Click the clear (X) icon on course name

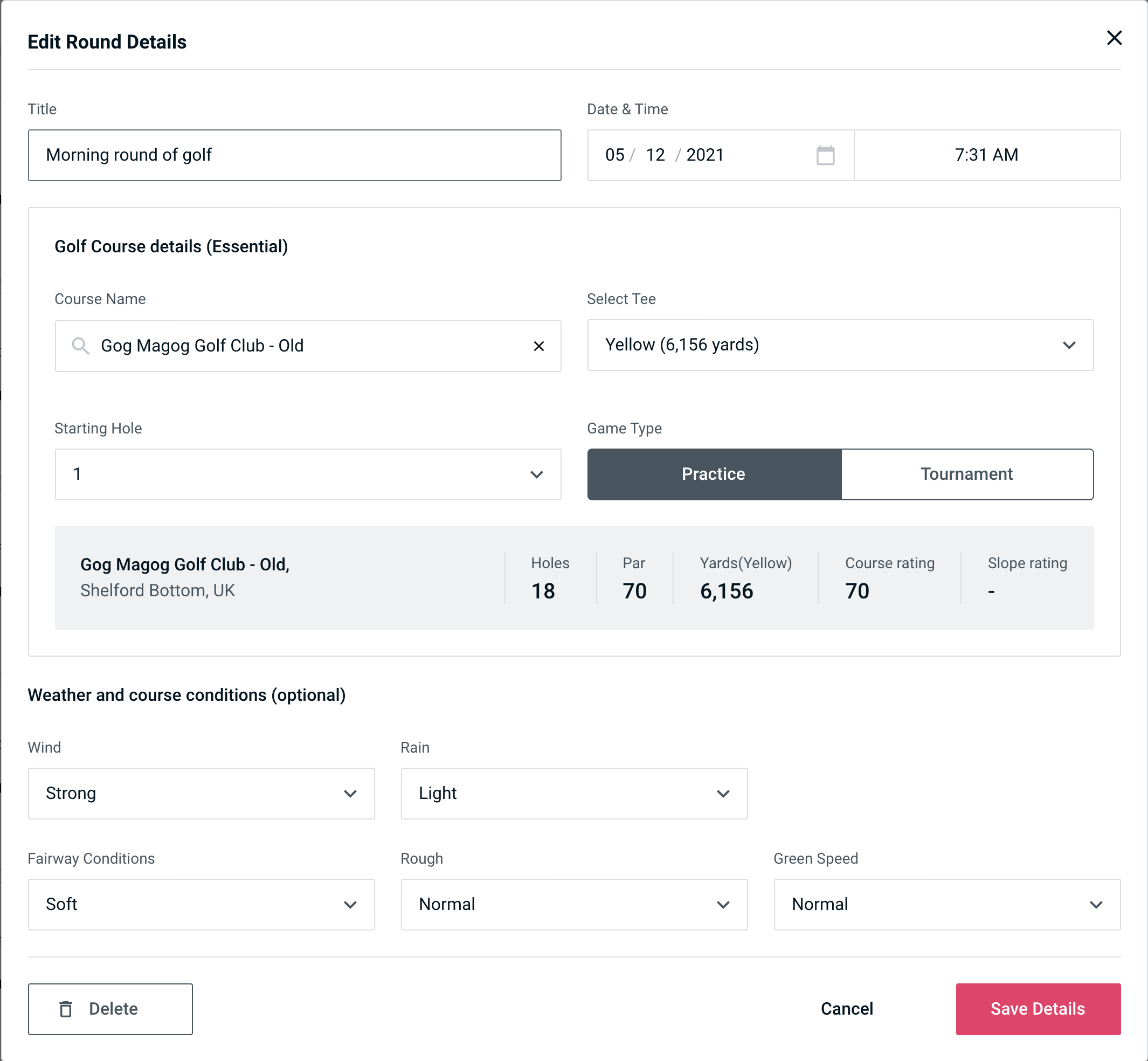(539, 346)
